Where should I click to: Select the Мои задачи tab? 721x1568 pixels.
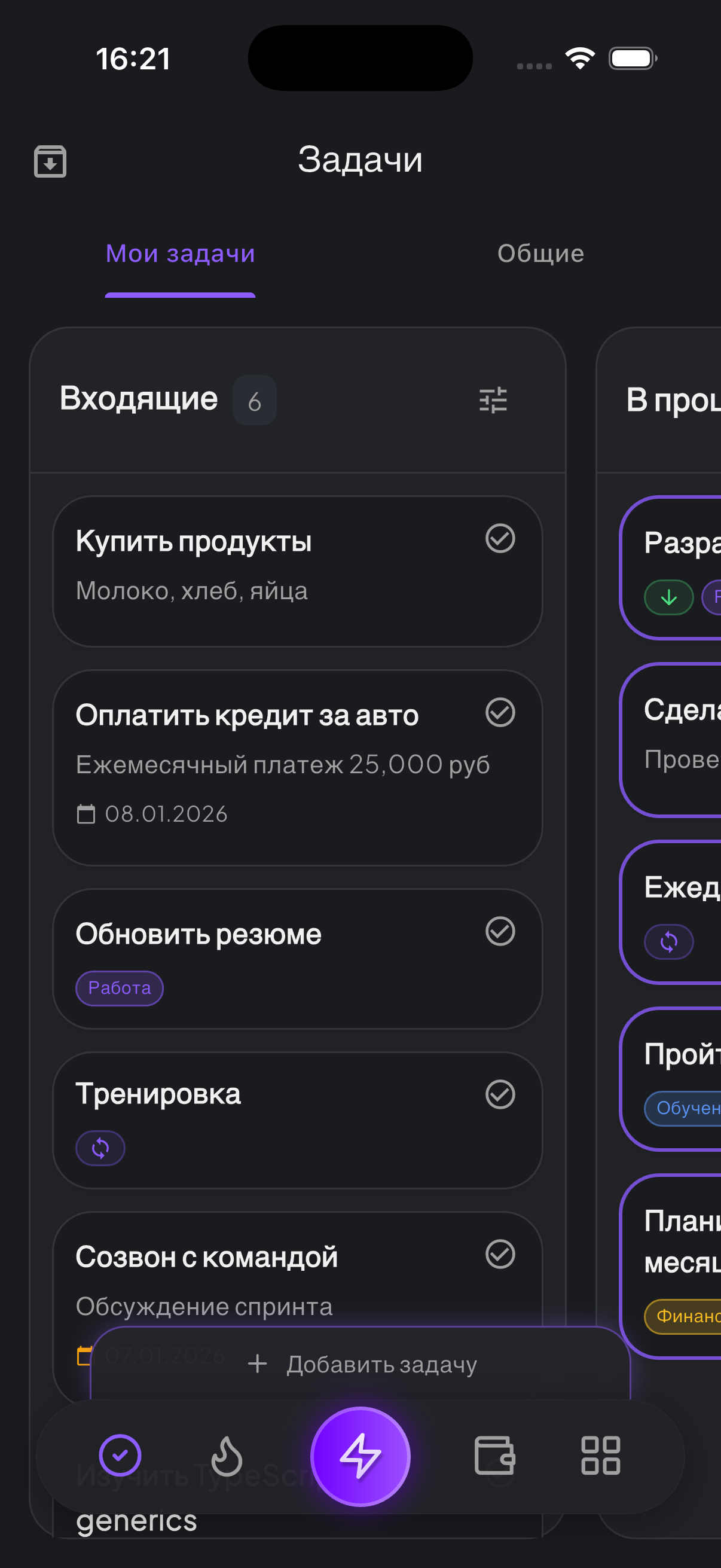(x=179, y=254)
